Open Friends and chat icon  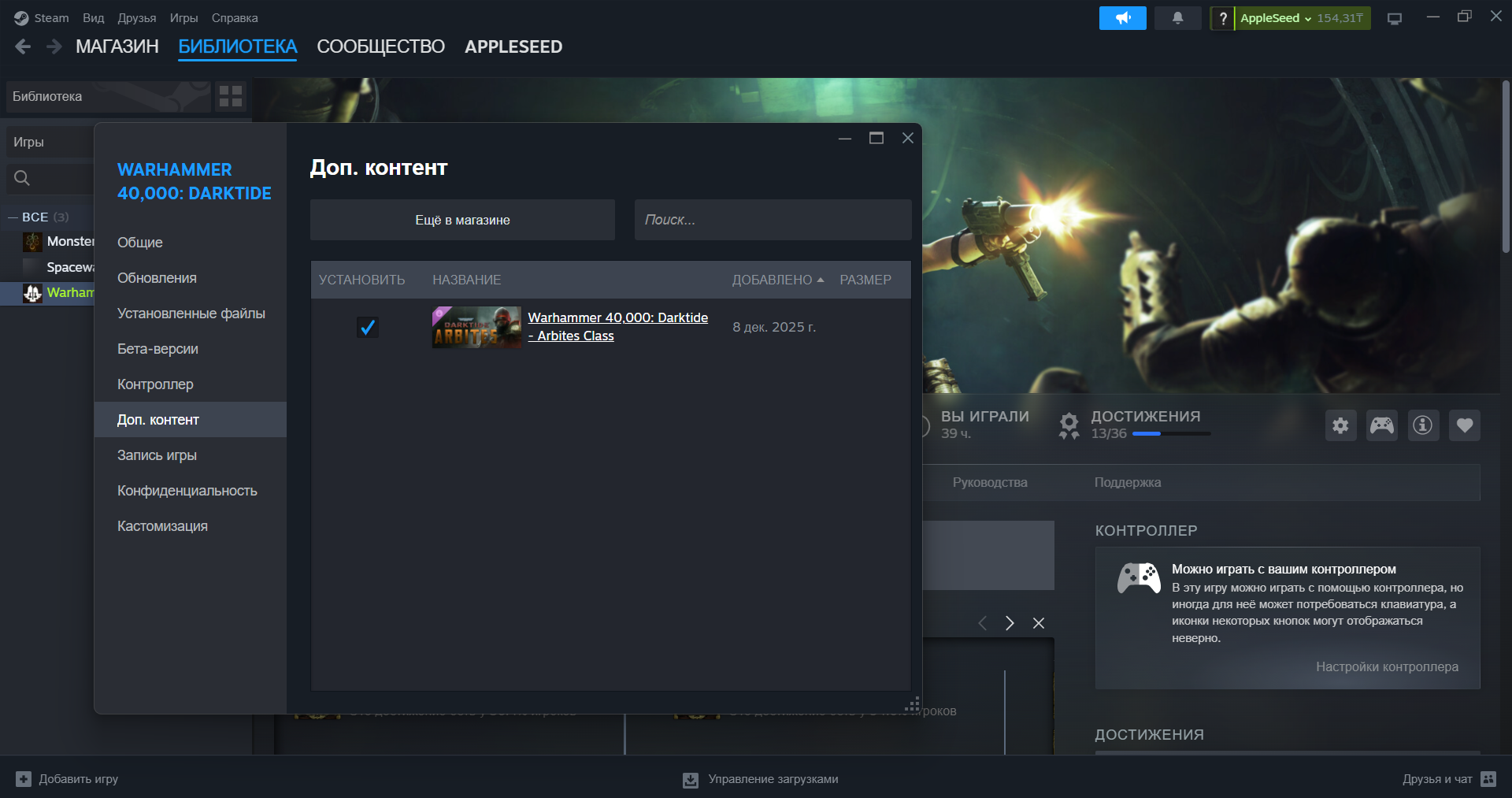coord(1488,779)
